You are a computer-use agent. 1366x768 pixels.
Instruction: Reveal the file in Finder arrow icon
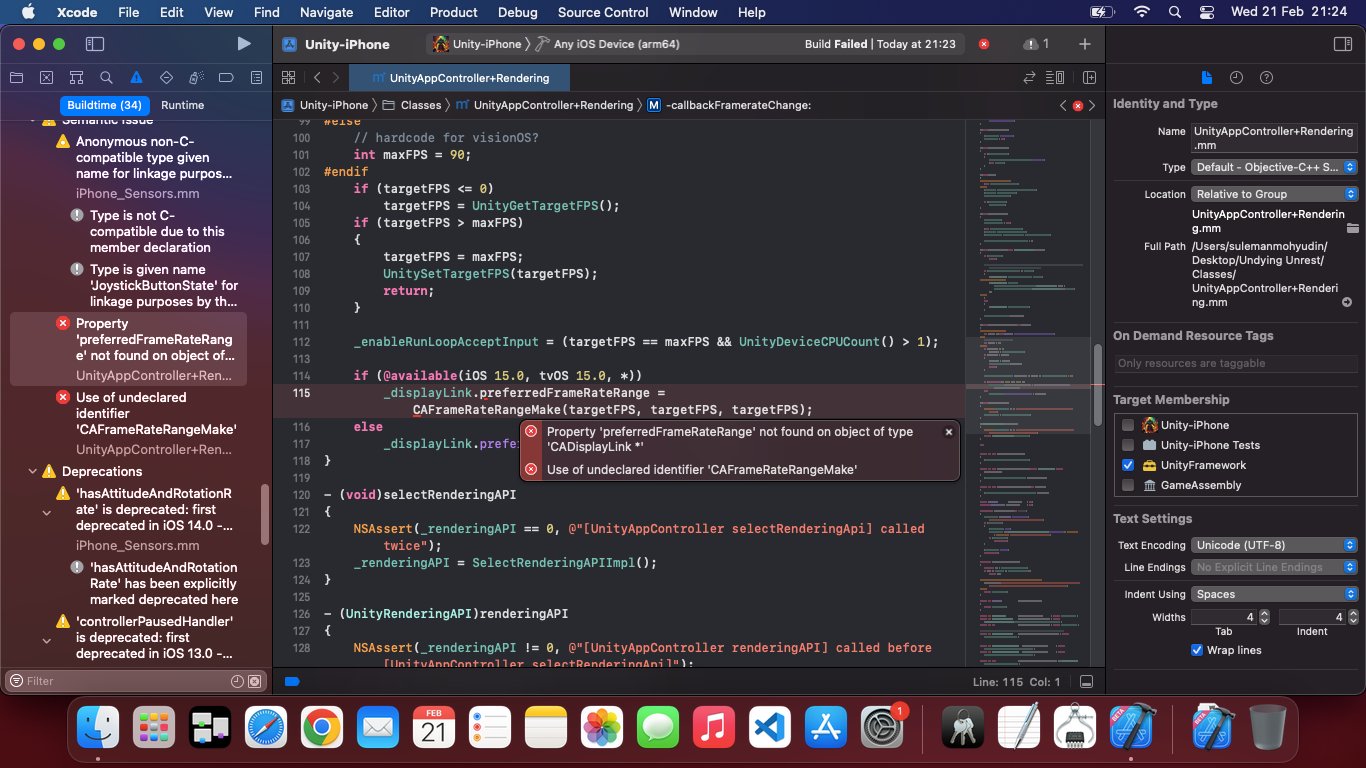click(1347, 302)
